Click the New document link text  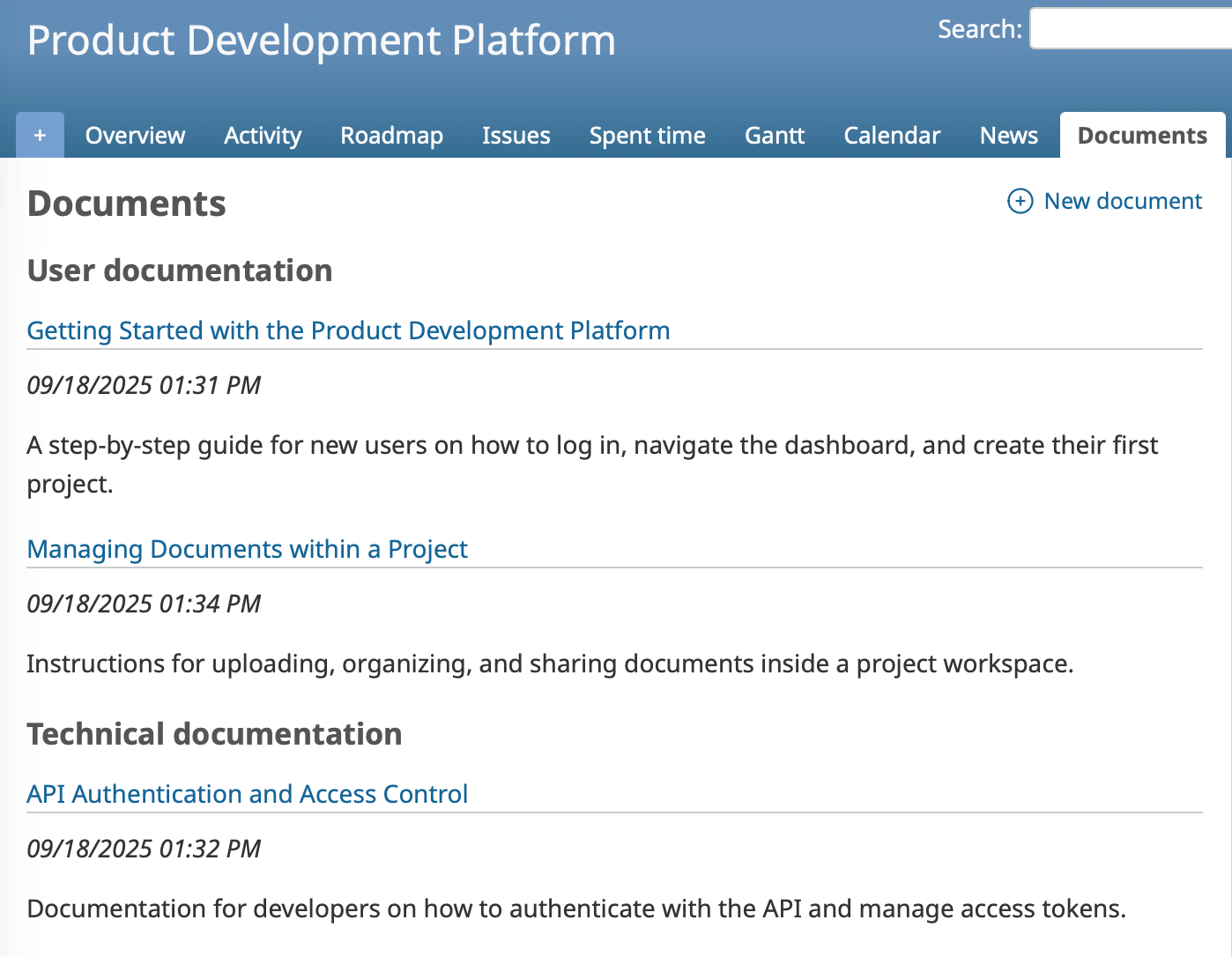coord(1123,201)
